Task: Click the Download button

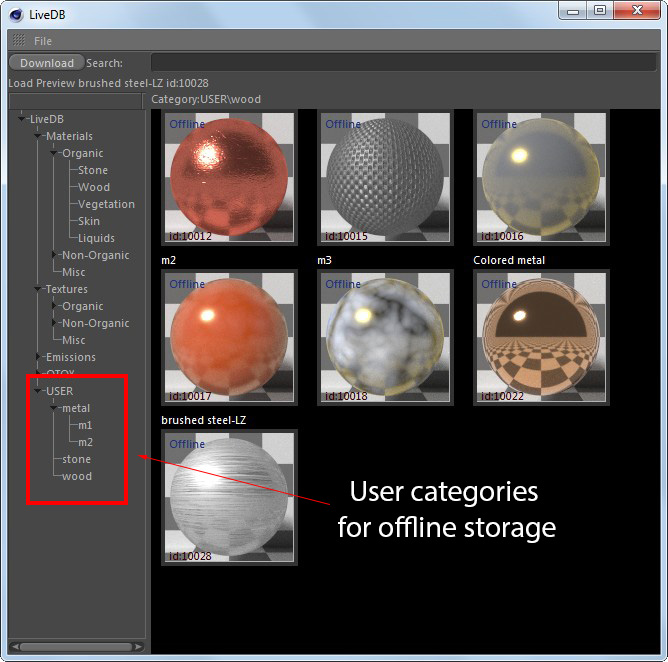Action: pos(47,63)
